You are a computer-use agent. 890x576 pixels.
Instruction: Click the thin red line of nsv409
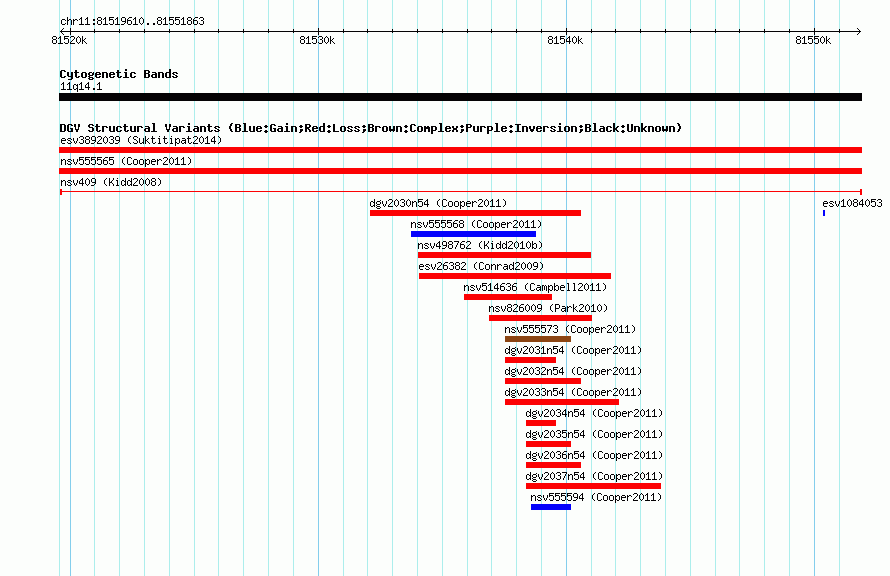460,192
